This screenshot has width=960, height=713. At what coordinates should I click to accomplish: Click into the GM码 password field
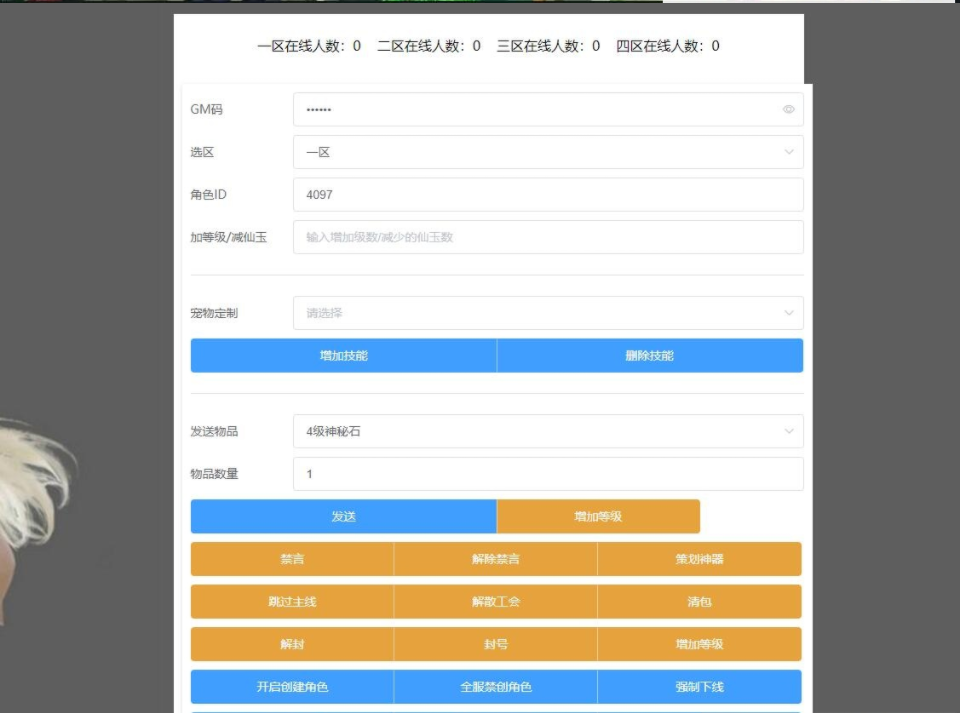[535, 110]
